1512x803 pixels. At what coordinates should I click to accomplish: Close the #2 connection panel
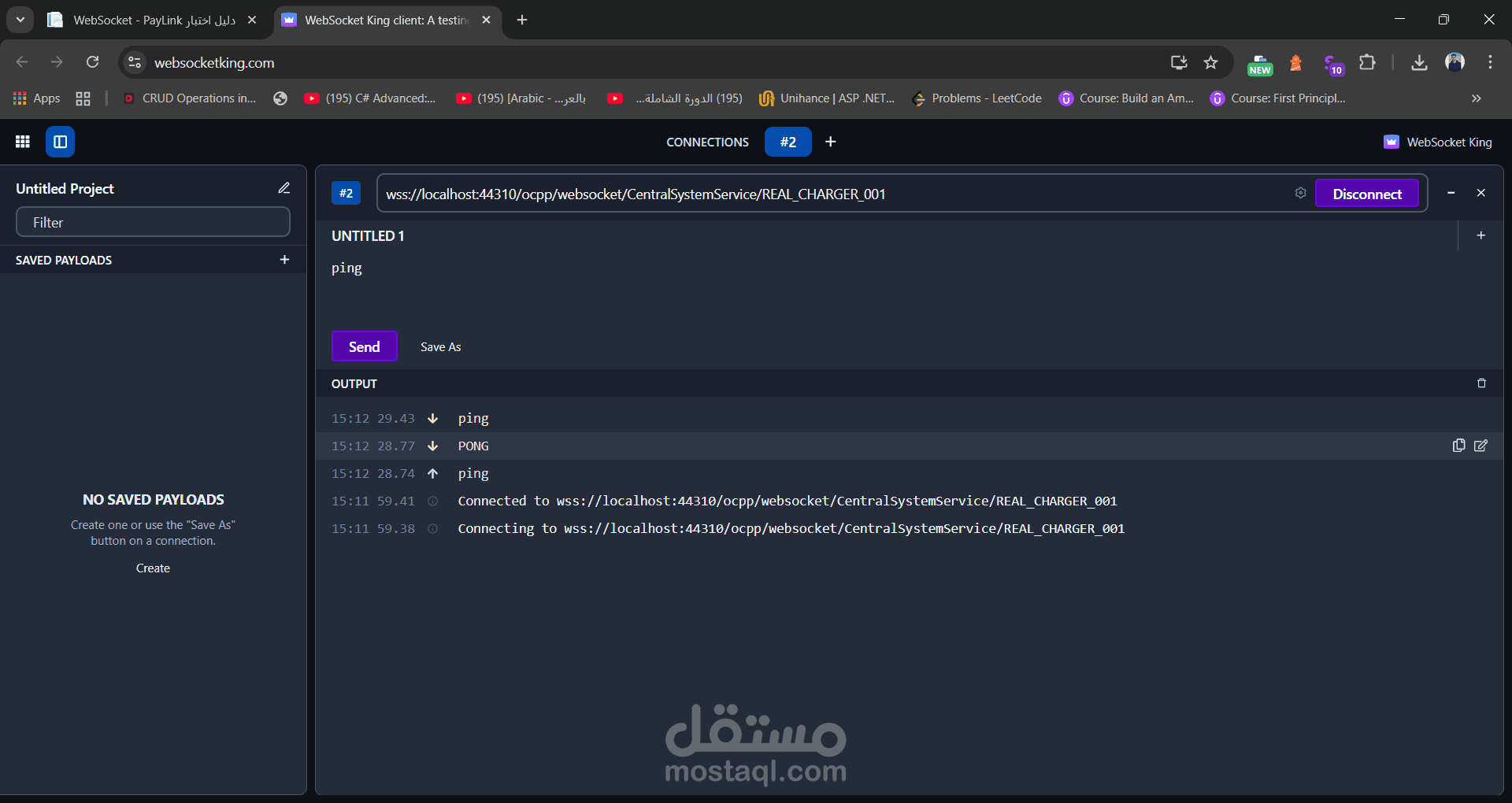point(1480,193)
